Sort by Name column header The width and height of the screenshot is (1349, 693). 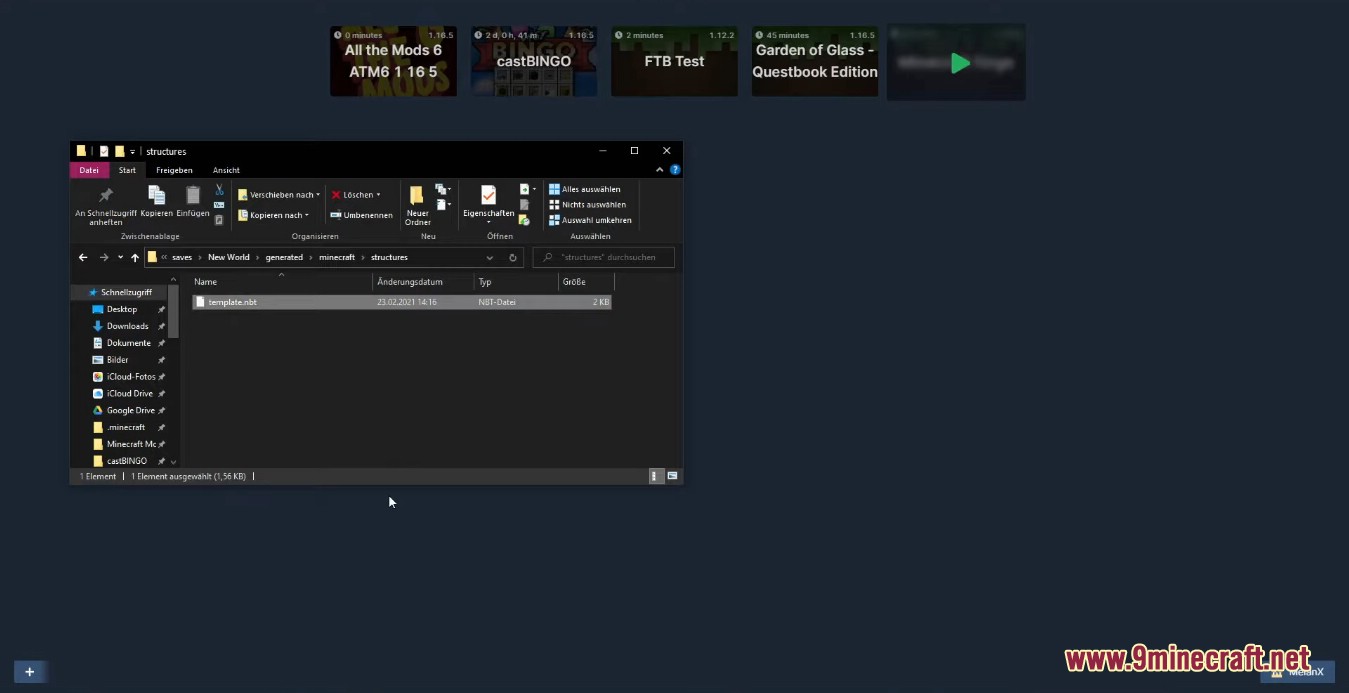coord(281,282)
